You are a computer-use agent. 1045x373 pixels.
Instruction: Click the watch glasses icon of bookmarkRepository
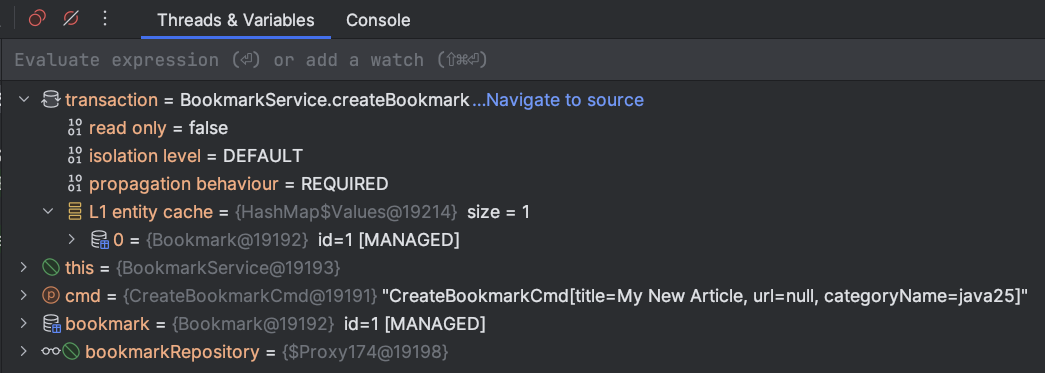tap(51, 352)
